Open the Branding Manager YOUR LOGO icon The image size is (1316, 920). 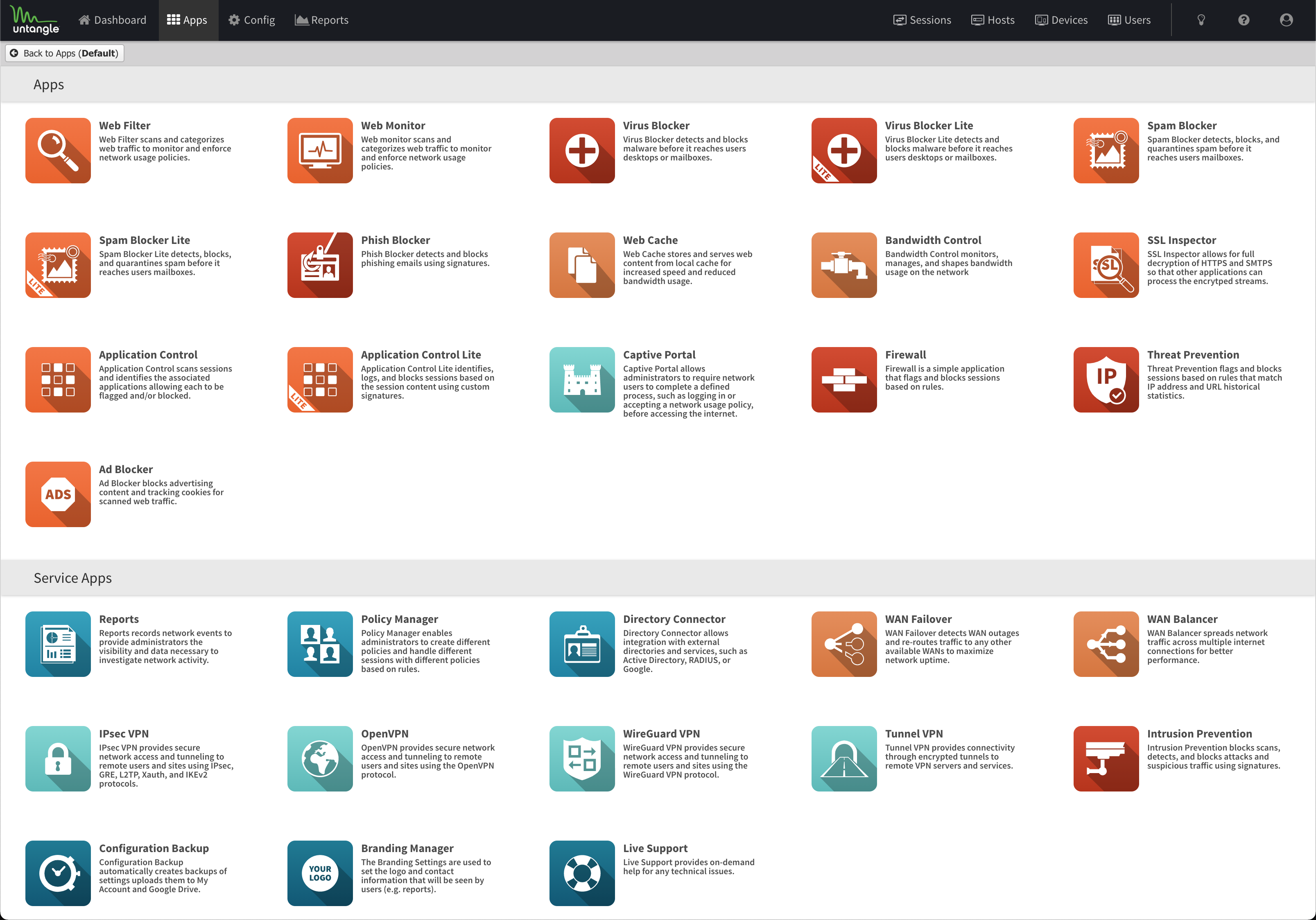tap(320, 873)
